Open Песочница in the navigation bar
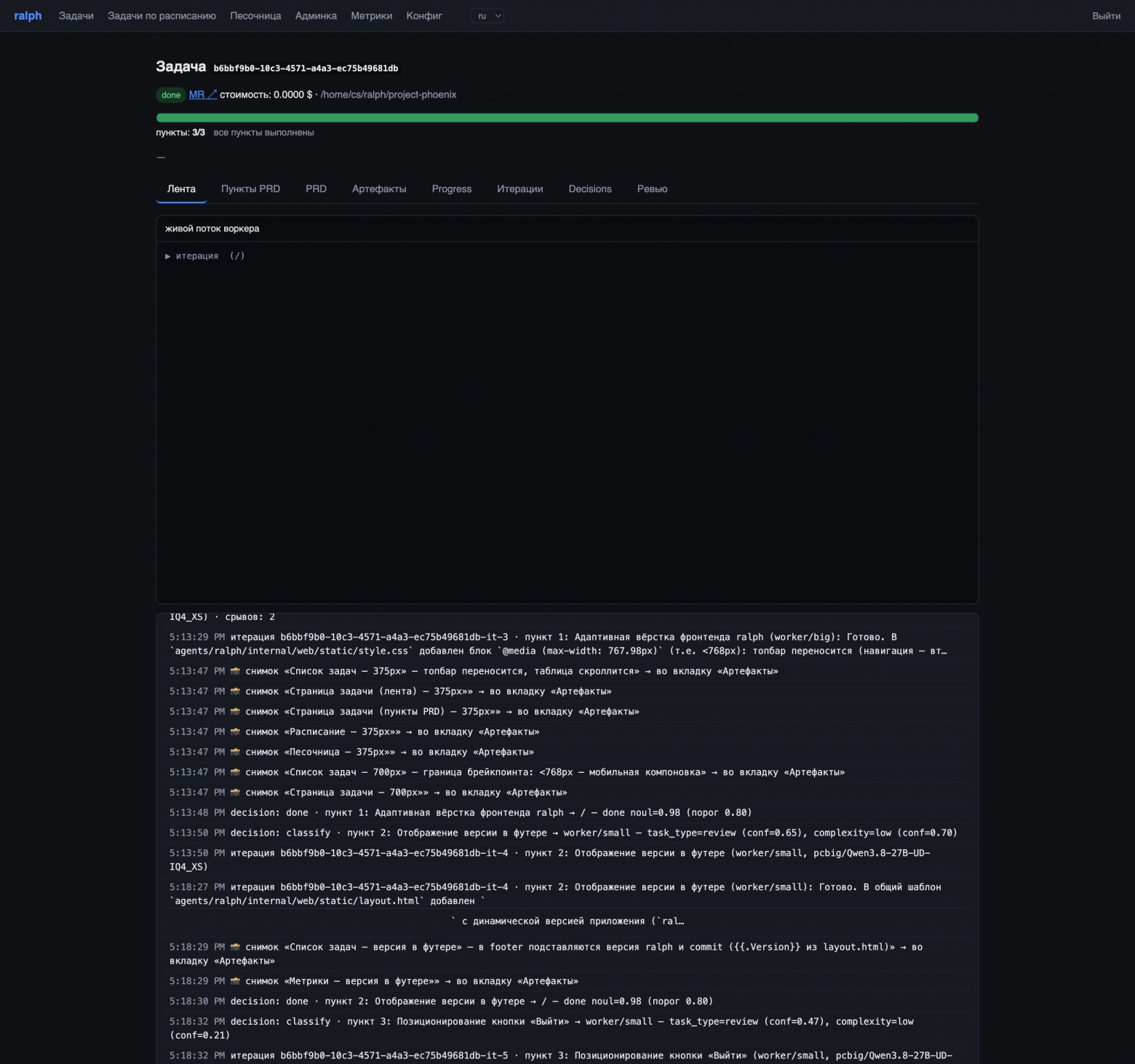The height and width of the screenshot is (1064, 1135). coord(255,16)
